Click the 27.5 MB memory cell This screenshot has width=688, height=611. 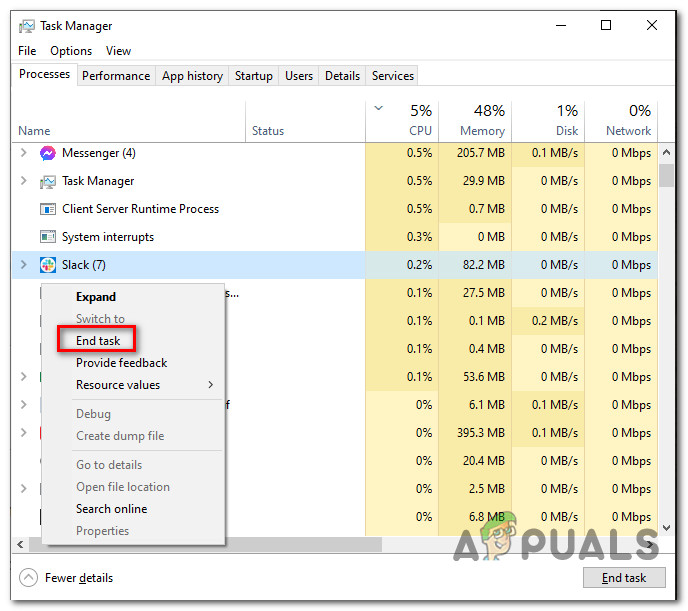point(475,293)
